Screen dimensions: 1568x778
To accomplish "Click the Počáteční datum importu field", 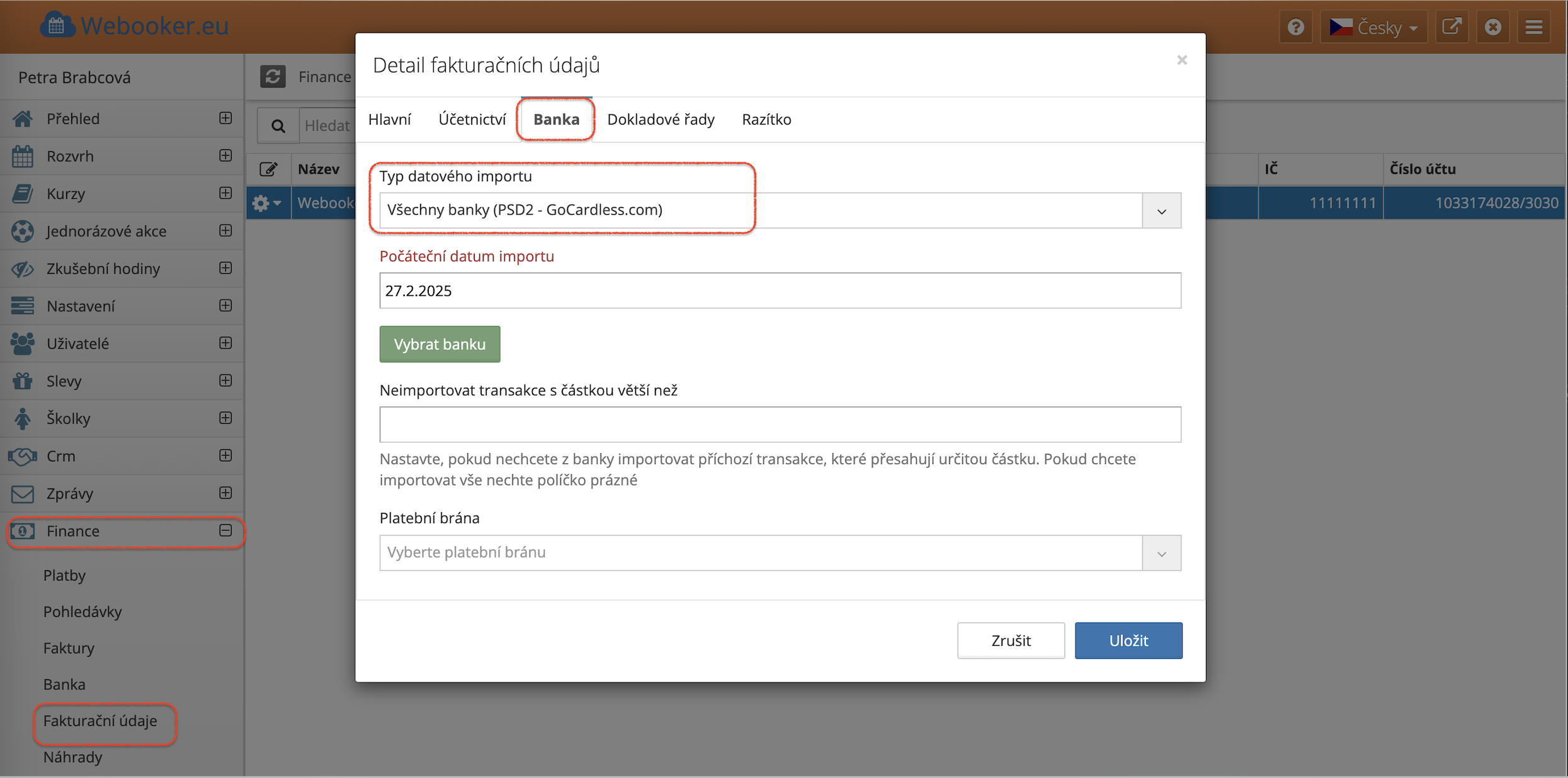I will tap(780, 291).
